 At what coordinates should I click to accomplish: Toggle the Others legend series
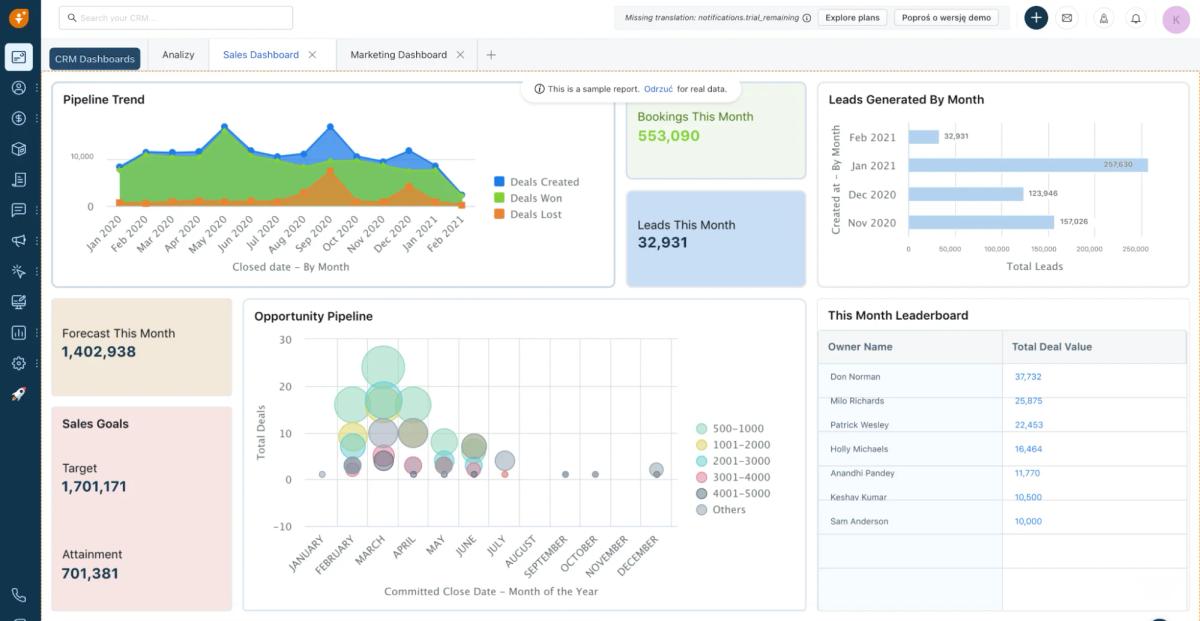[x=721, y=509]
